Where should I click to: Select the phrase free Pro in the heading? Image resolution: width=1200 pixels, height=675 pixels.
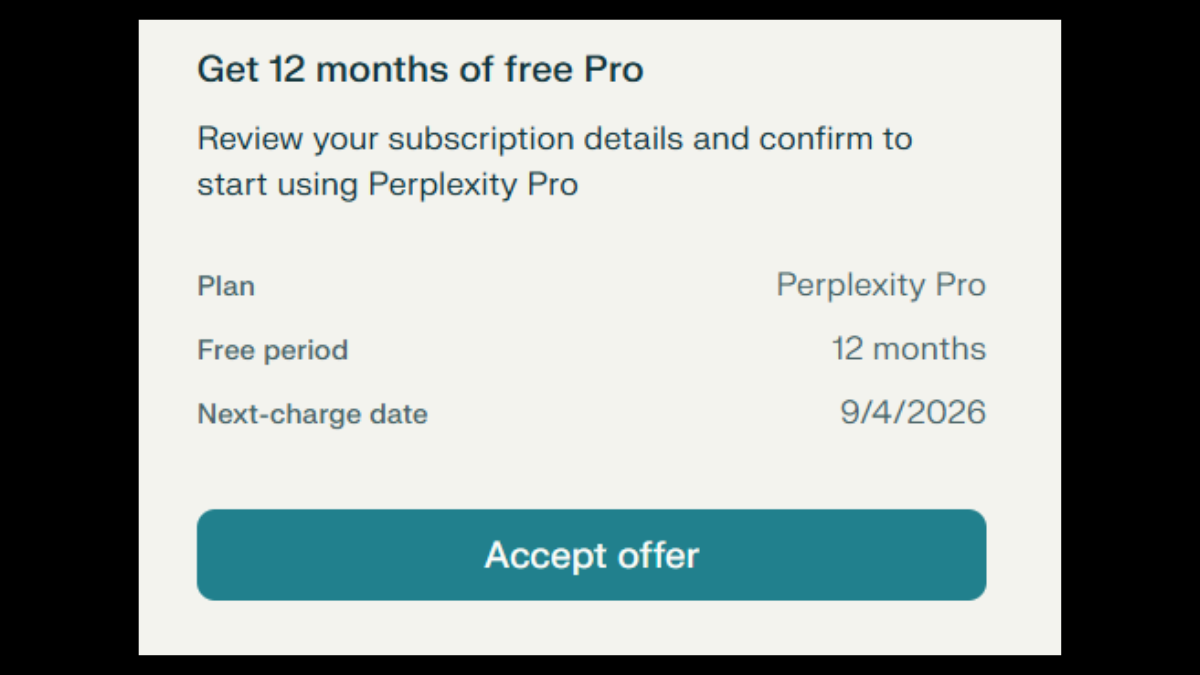(575, 69)
